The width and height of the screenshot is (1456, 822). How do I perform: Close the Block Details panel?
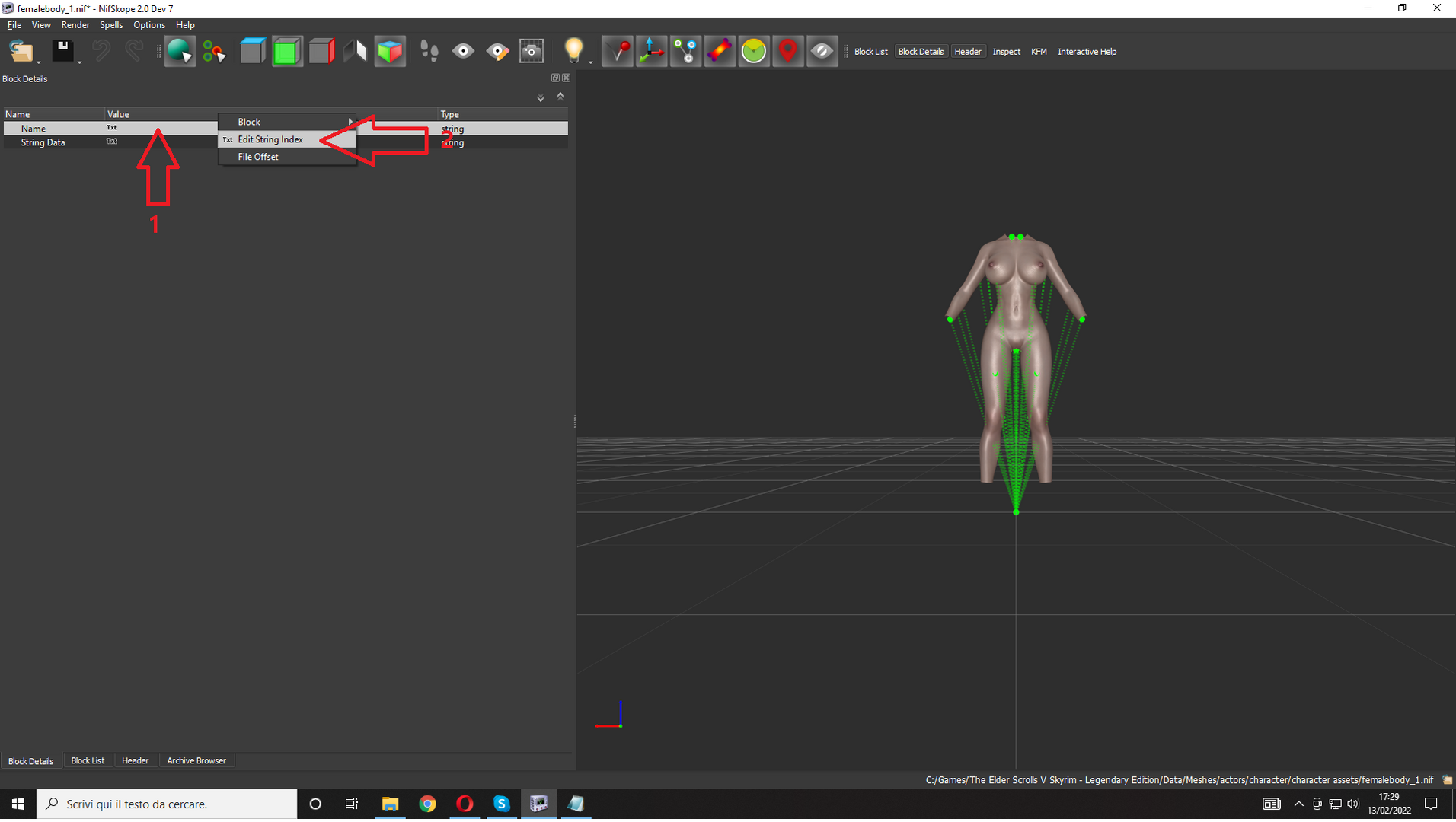[x=566, y=78]
